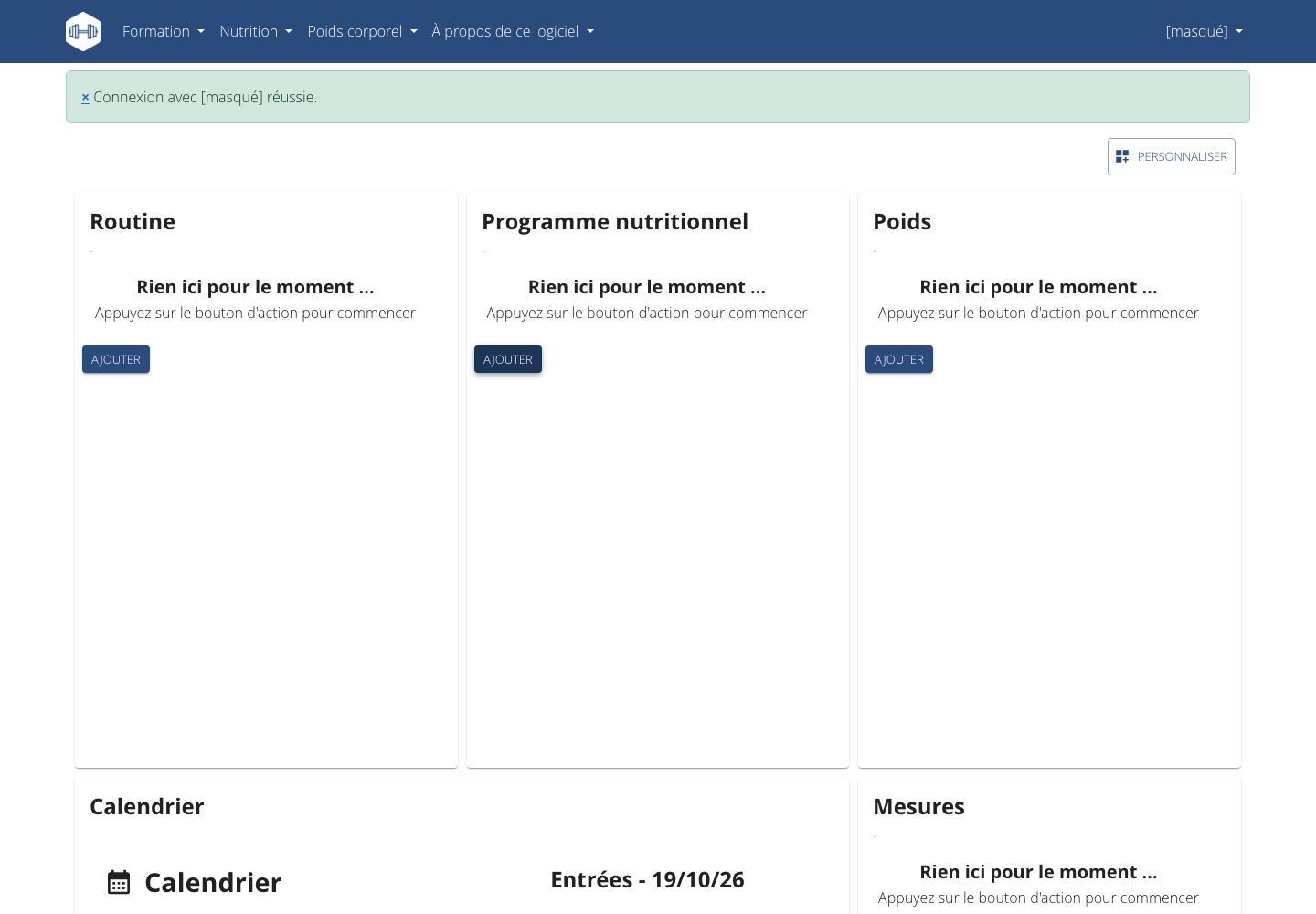Image resolution: width=1316 pixels, height=914 pixels.
Task: Dismiss the login success alert with ×
Action: pos(85,97)
